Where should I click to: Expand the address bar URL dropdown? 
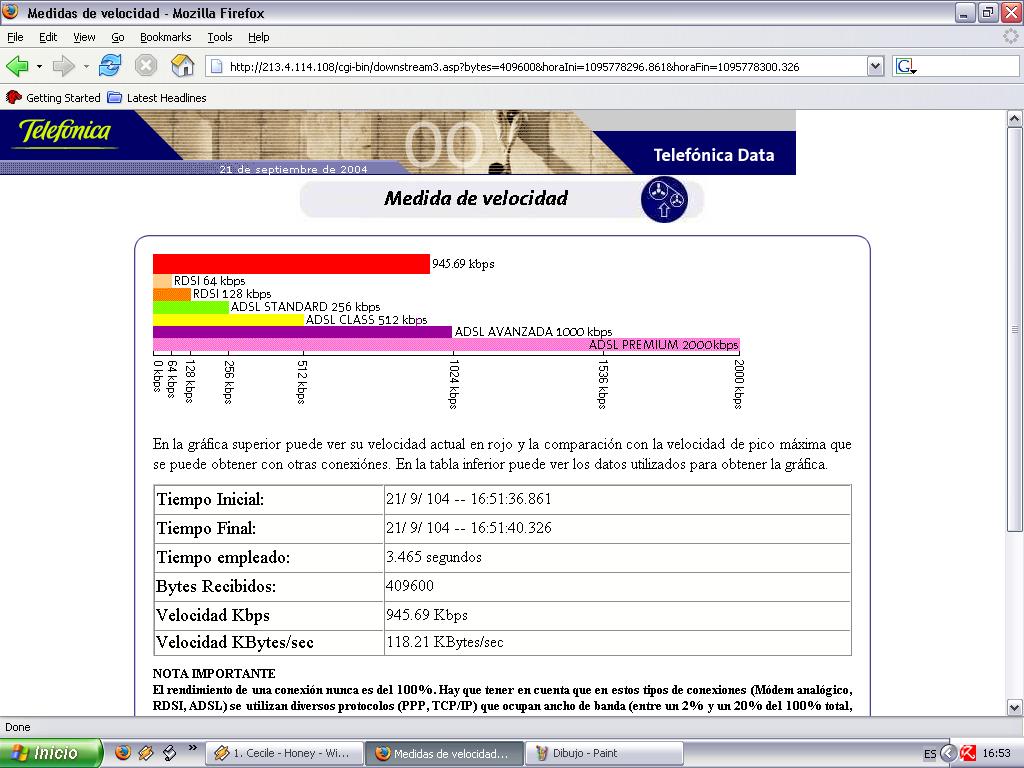coord(876,67)
